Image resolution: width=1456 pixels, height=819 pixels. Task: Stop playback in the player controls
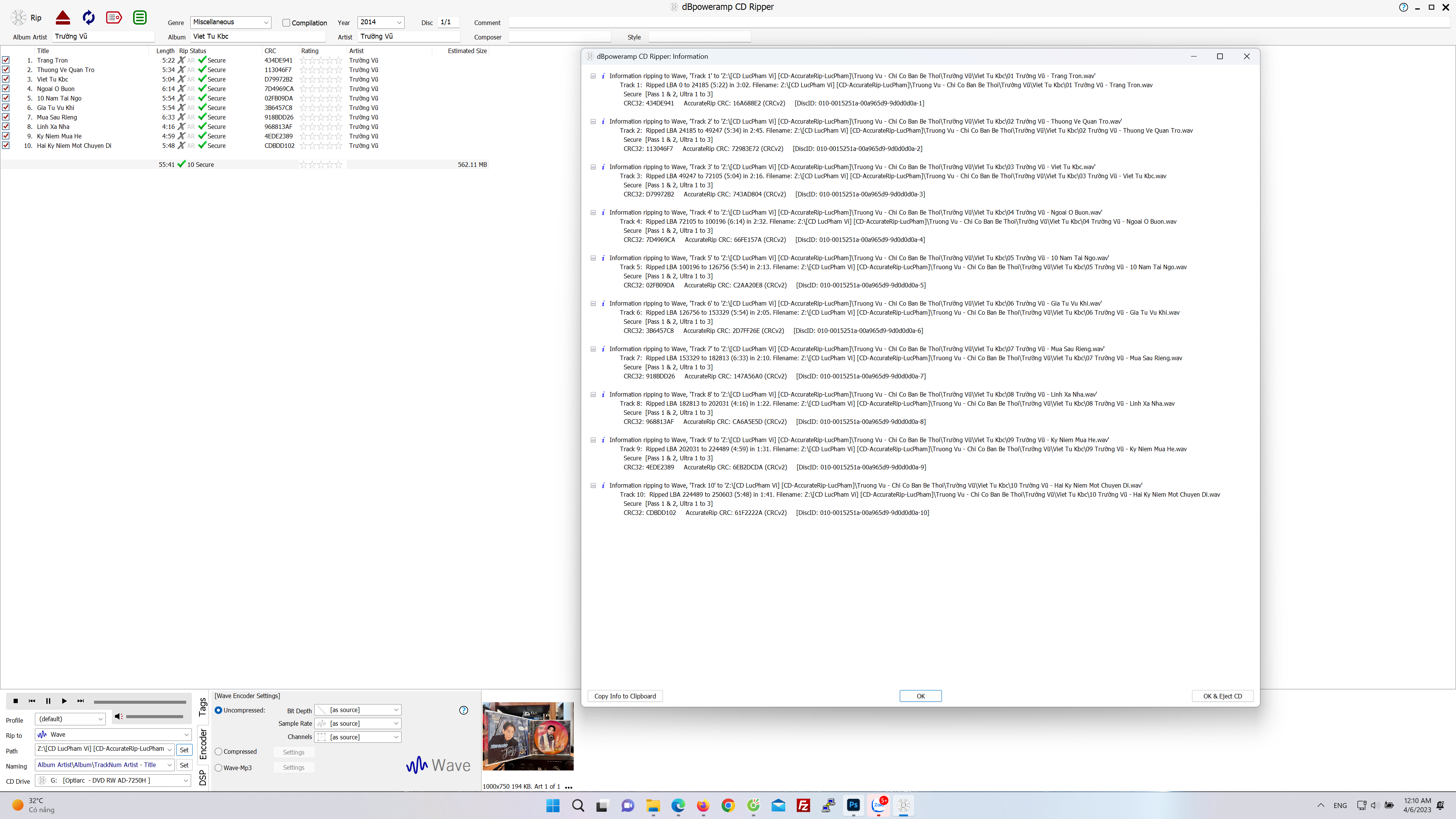tap(16, 701)
